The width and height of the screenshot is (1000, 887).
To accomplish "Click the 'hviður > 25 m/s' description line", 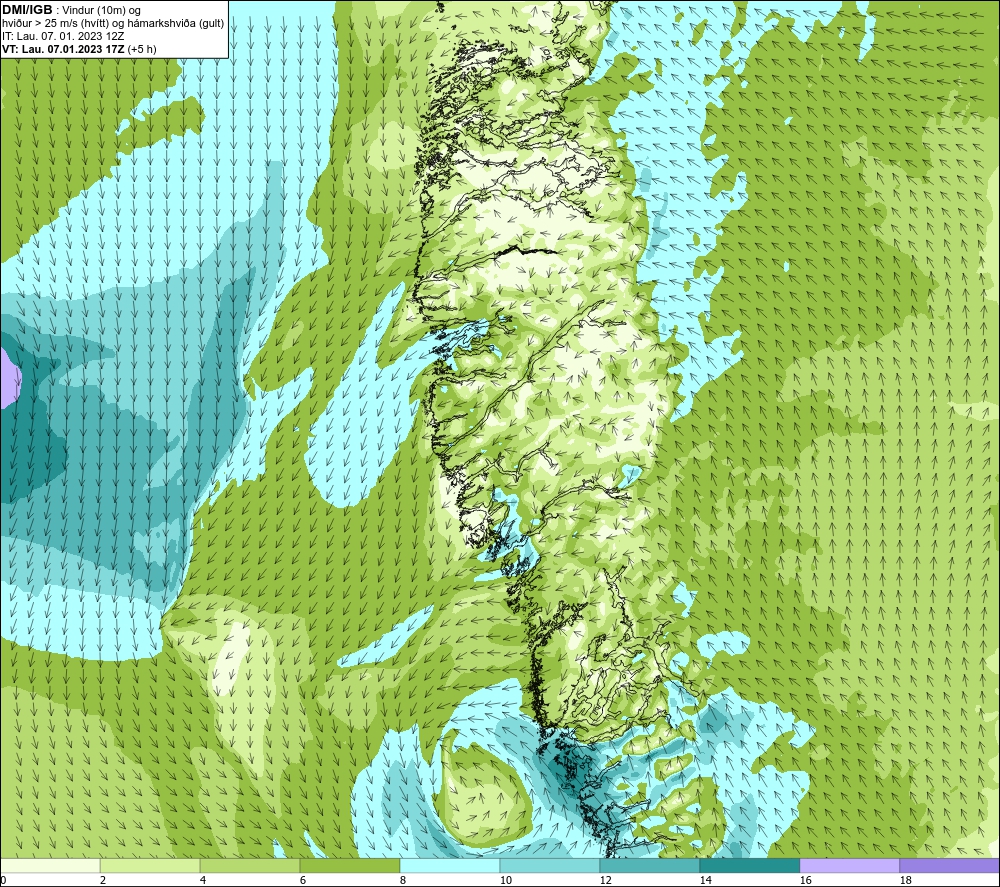I will point(113,24).
